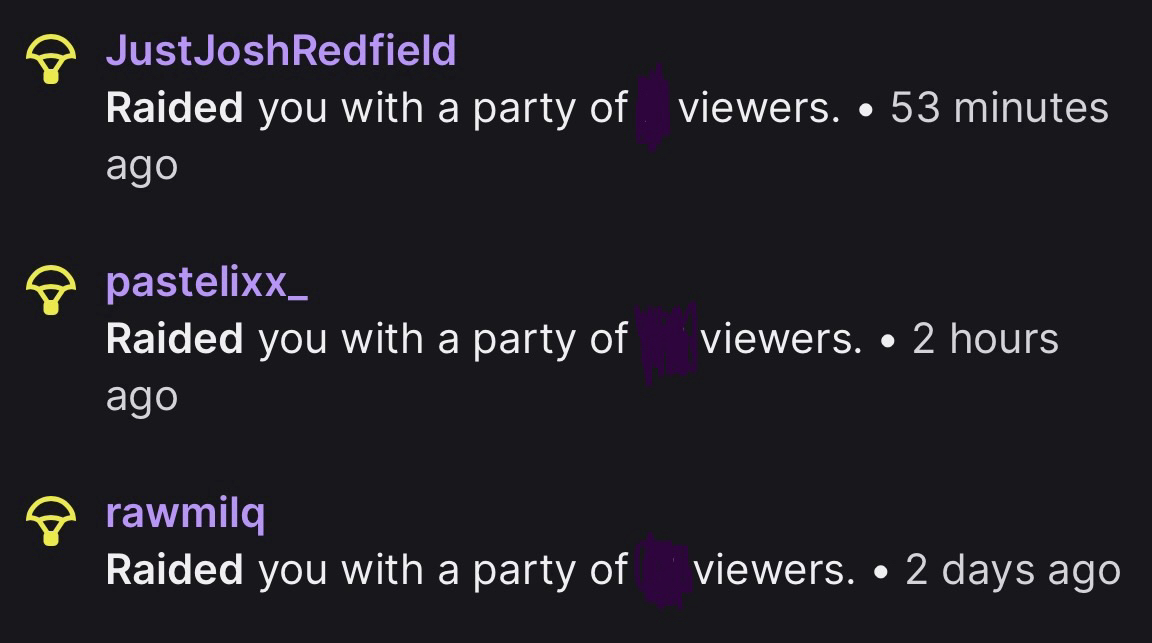The height and width of the screenshot is (643, 1152).
Task: Click the "2 days ago" timestamp
Action: [x=1012, y=570]
